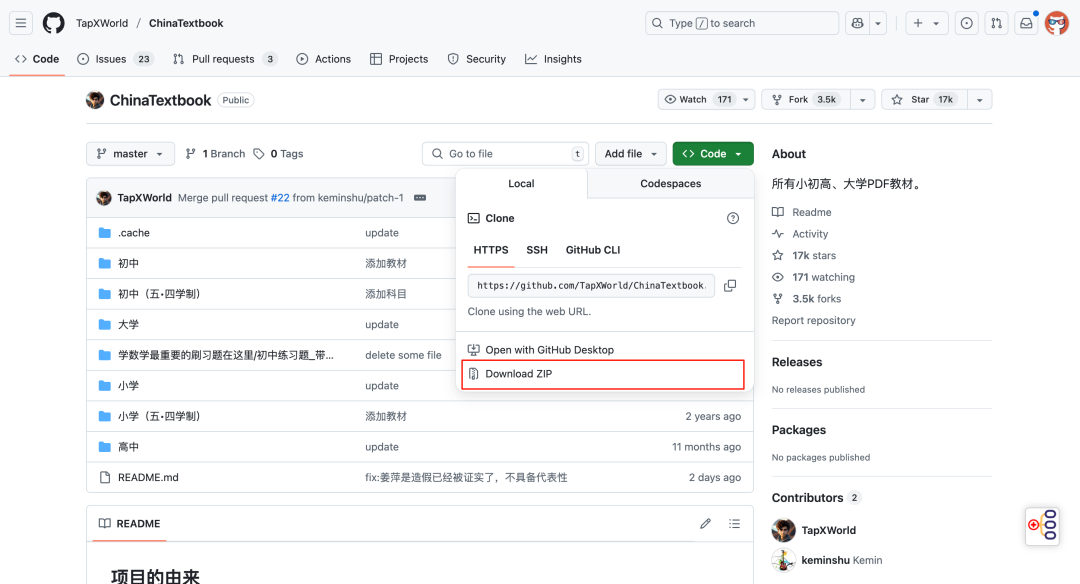Select the SSH clone tab
1080x584 pixels.
click(x=537, y=250)
